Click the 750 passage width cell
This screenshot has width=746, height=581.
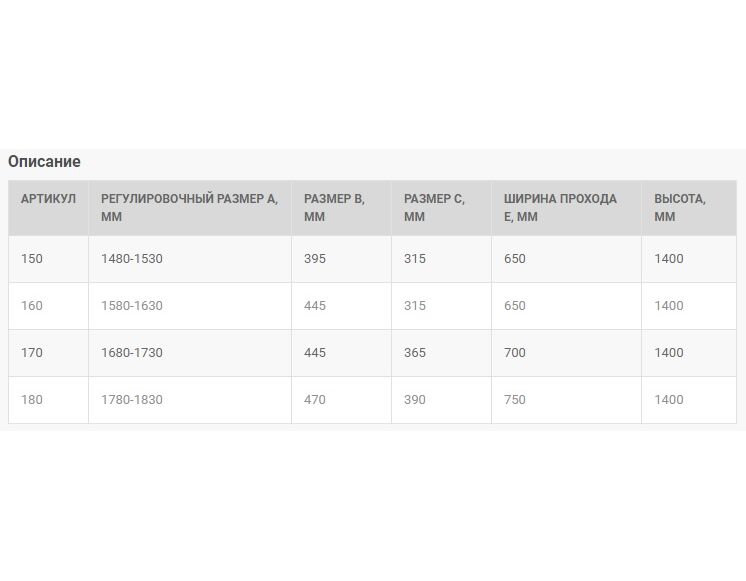tap(567, 400)
